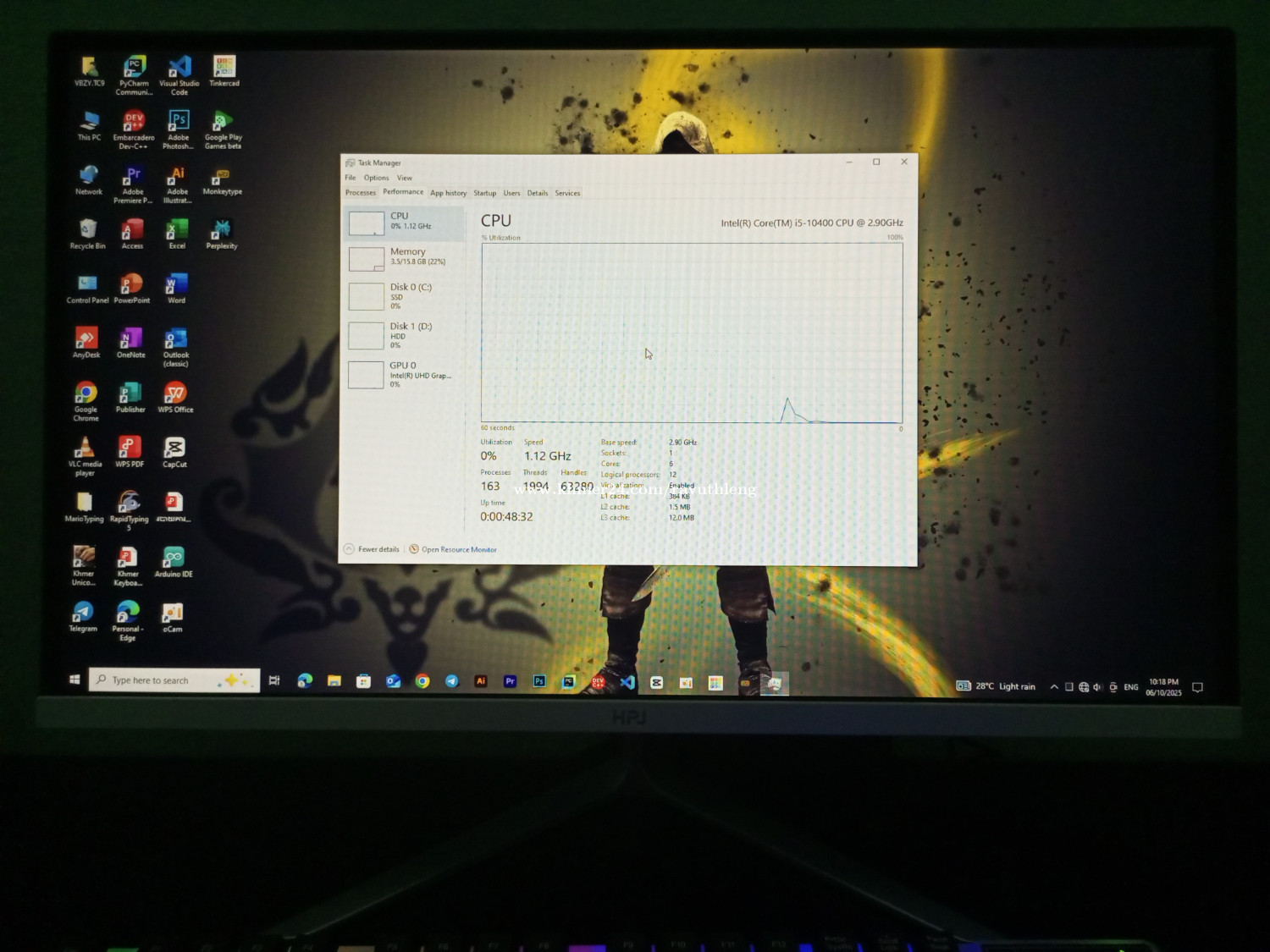Switch to the Services tab
Viewport: 1270px width, 952px height.
(x=567, y=193)
